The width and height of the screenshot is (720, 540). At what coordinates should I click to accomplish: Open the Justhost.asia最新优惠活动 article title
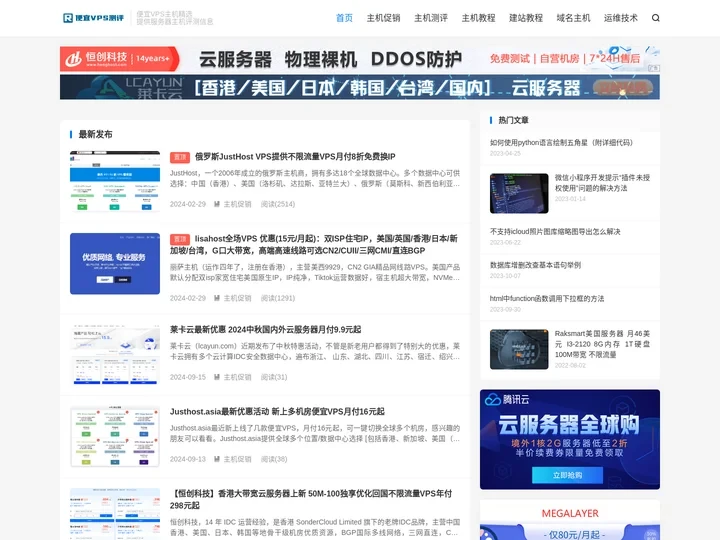point(277,411)
